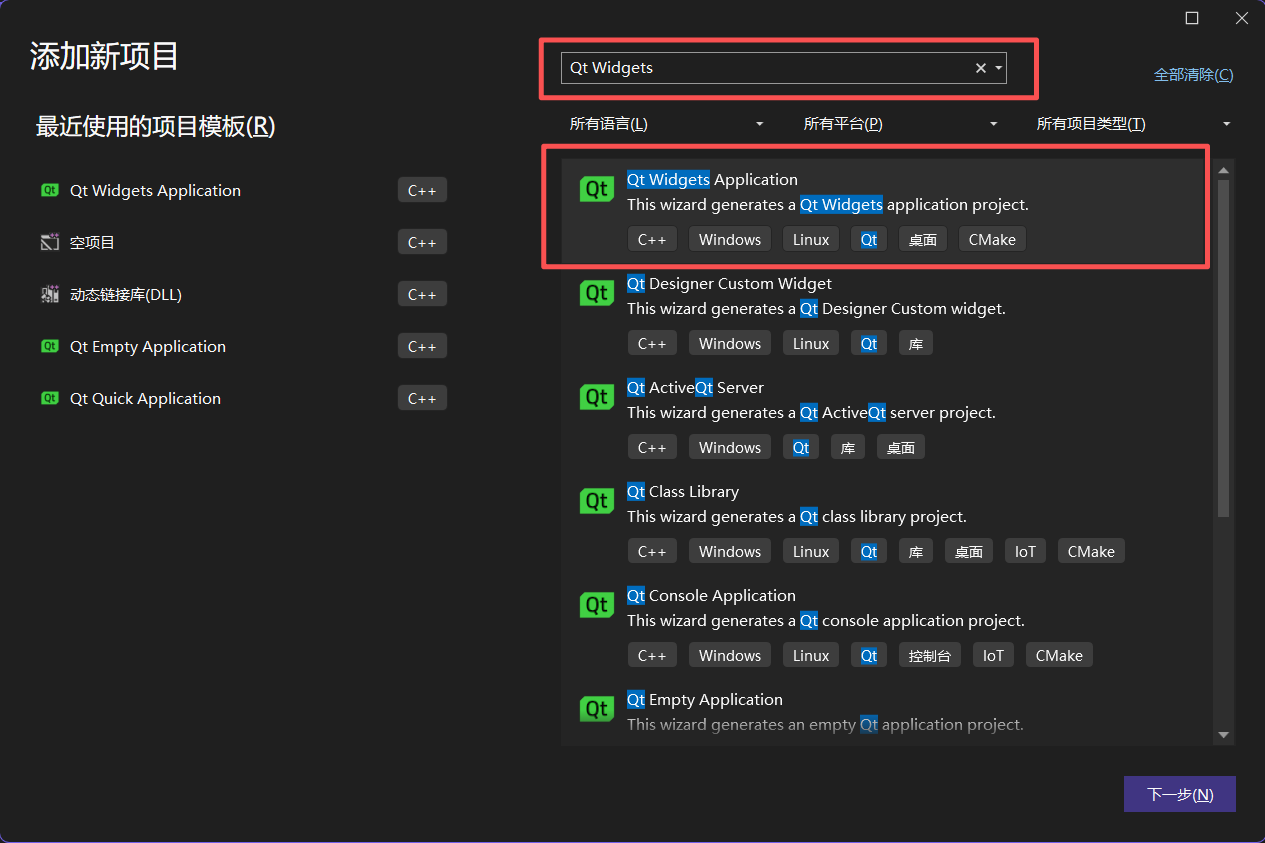
Task: Maximize the 添加新项目 dialog window
Action: (x=1192, y=18)
